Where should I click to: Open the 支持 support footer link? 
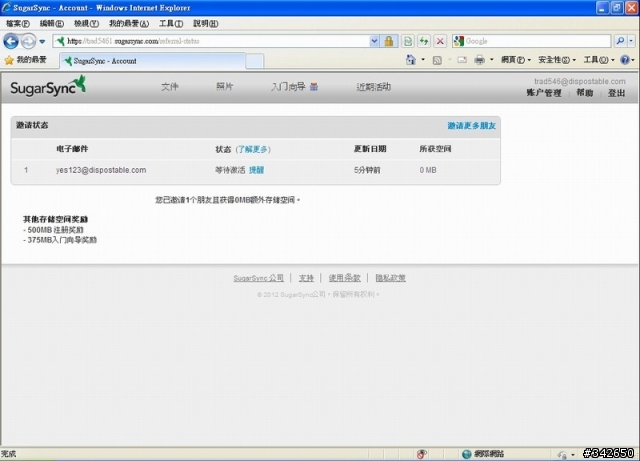(x=306, y=278)
